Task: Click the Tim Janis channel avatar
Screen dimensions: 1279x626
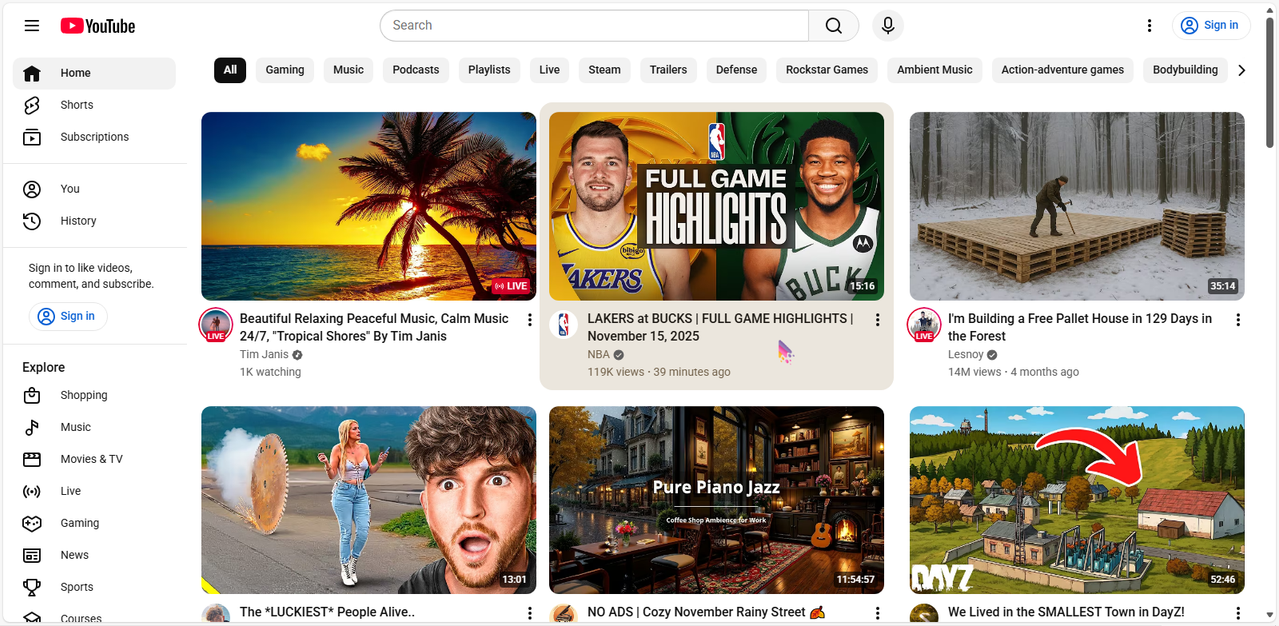Action: tap(216, 325)
